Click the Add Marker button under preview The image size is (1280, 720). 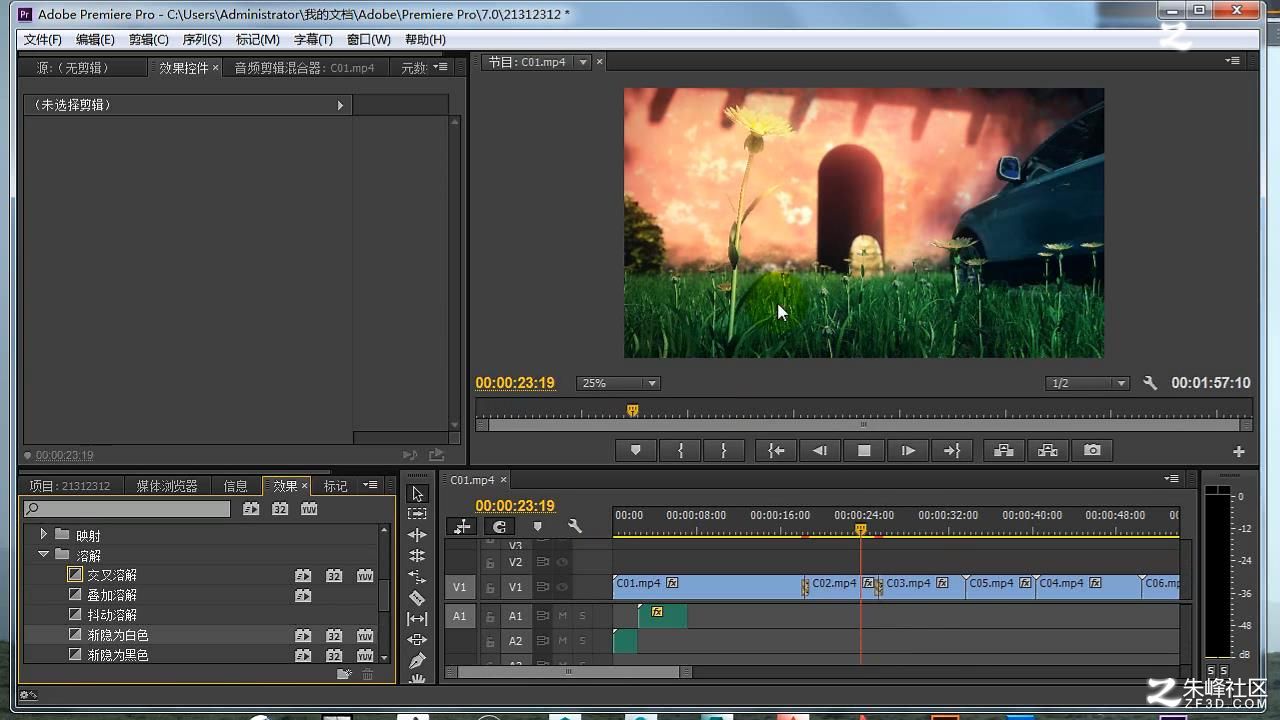click(635, 451)
